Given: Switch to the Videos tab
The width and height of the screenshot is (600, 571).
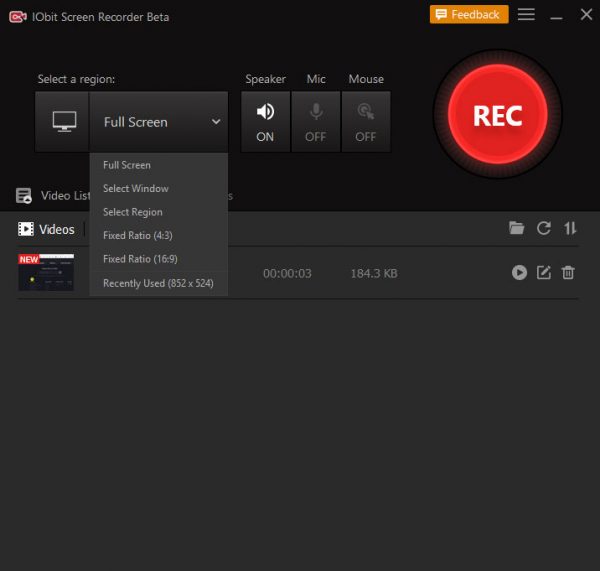Looking at the screenshot, I should point(47,229).
